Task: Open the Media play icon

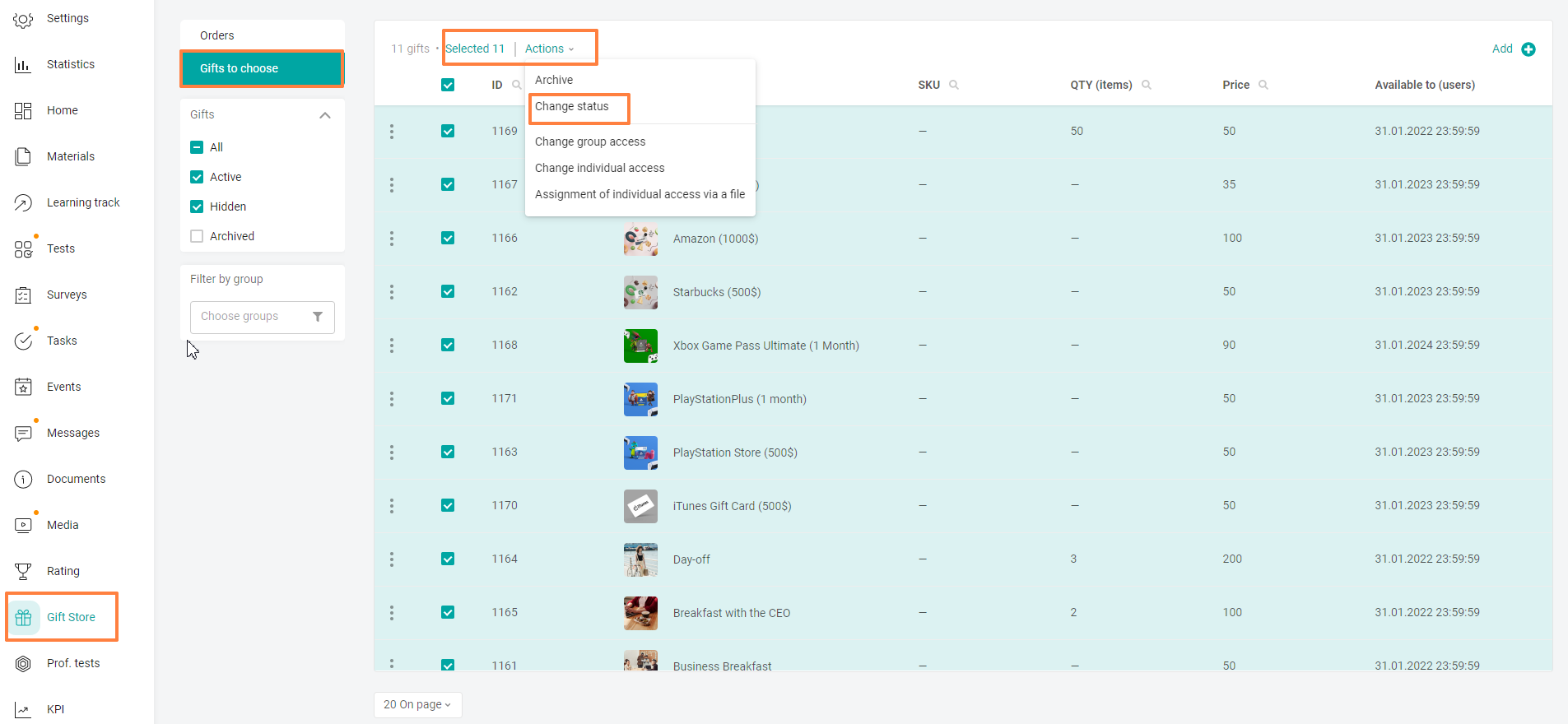Action: (23, 526)
